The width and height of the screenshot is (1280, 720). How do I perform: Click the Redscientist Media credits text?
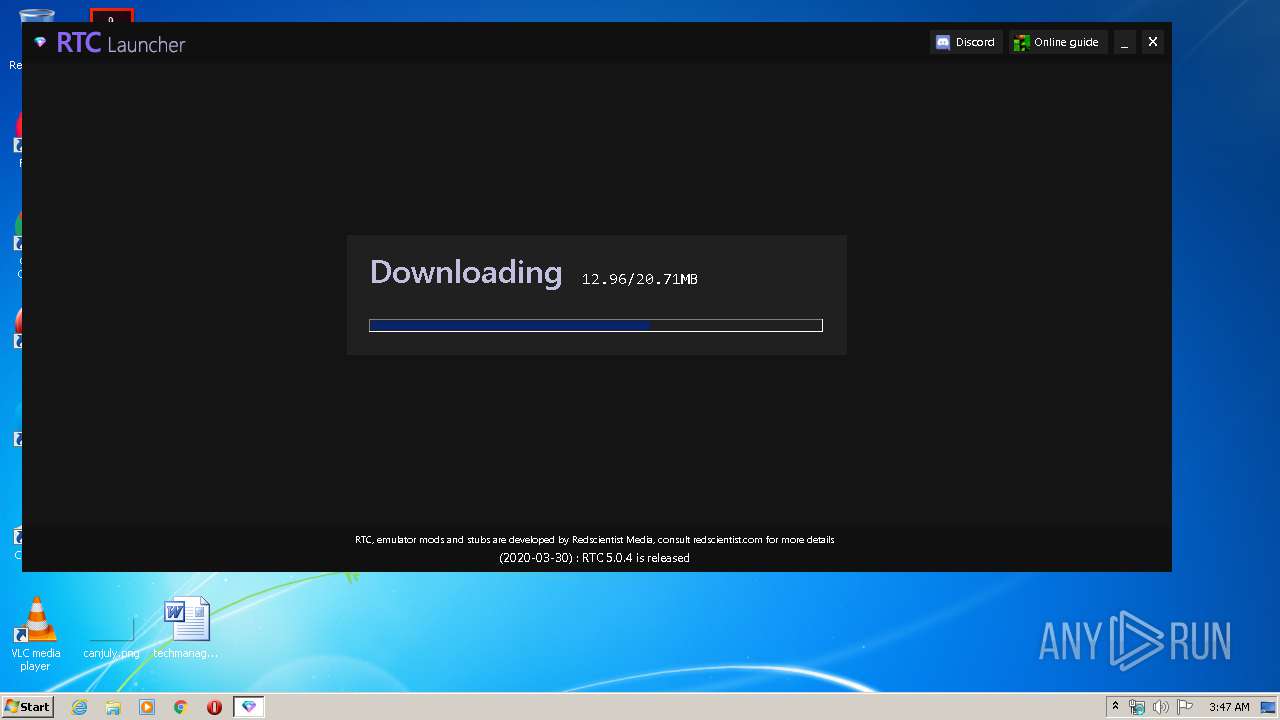pyautogui.click(x=594, y=540)
